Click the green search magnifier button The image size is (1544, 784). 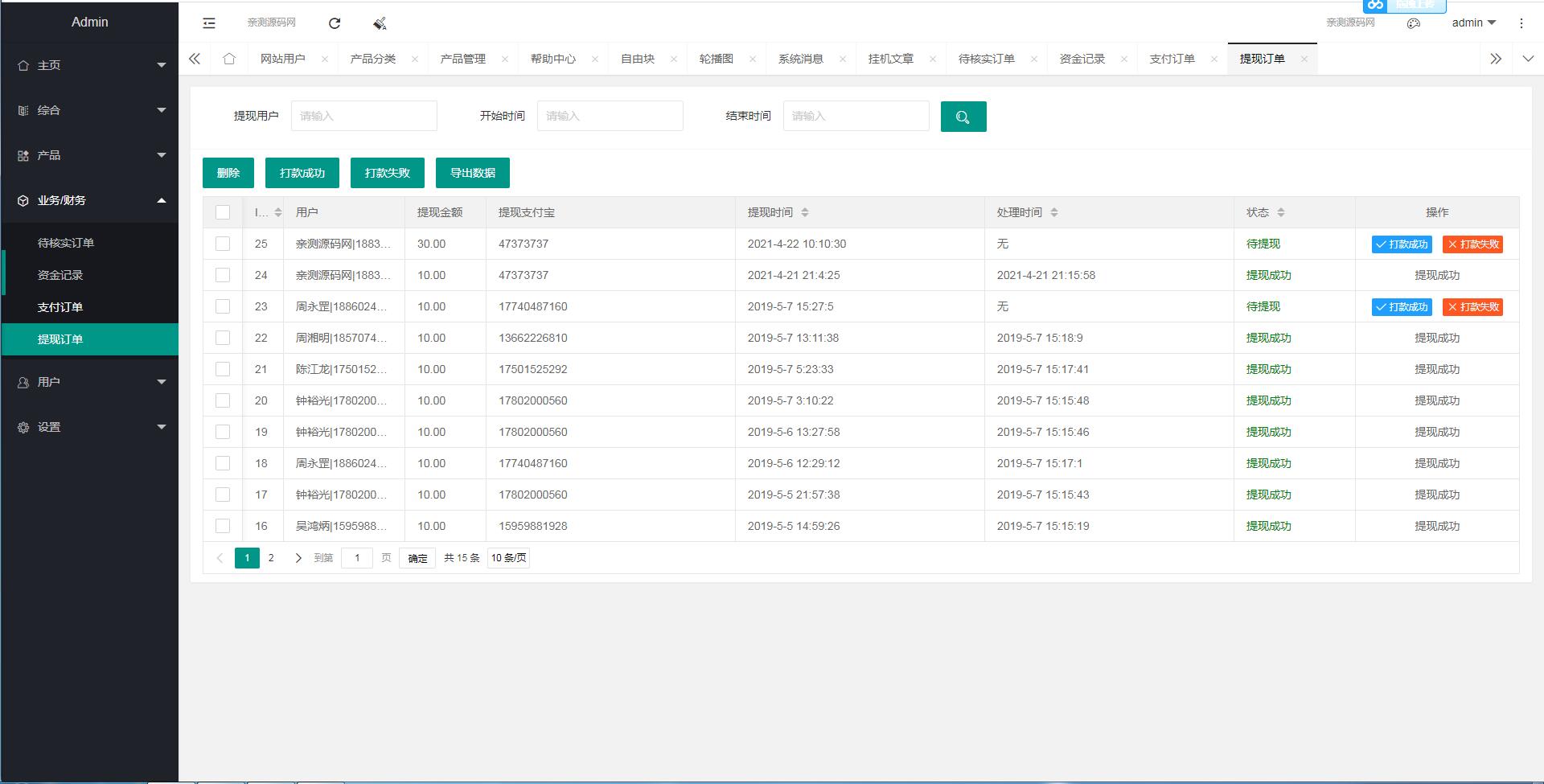[963, 117]
